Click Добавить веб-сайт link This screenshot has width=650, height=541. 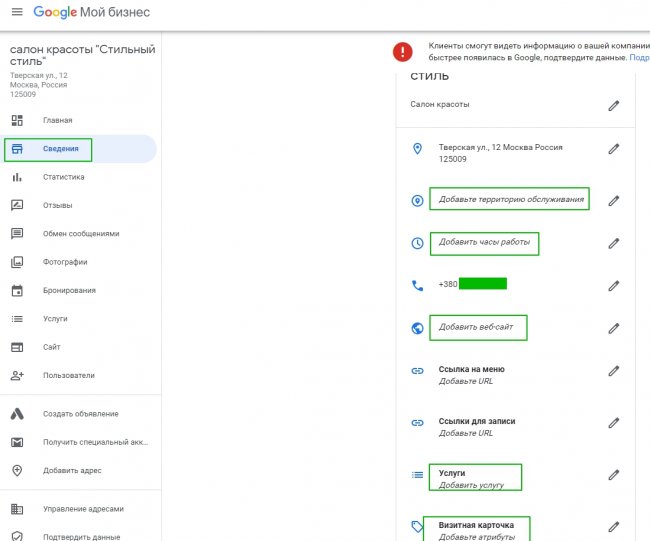tap(479, 328)
